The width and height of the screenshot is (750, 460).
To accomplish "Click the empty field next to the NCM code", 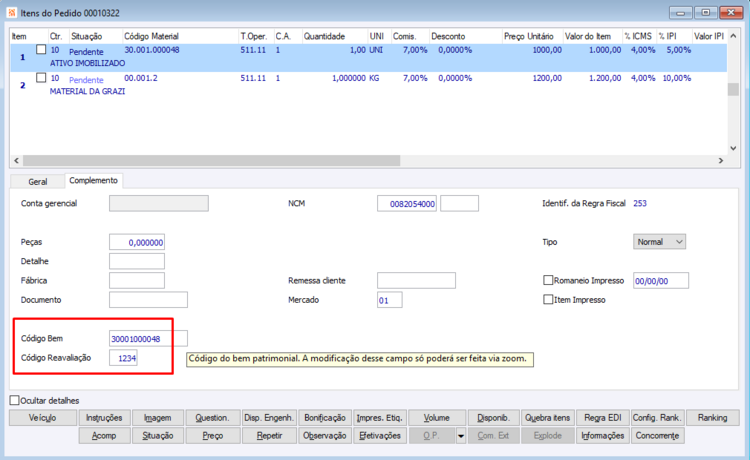I will 459,203.
